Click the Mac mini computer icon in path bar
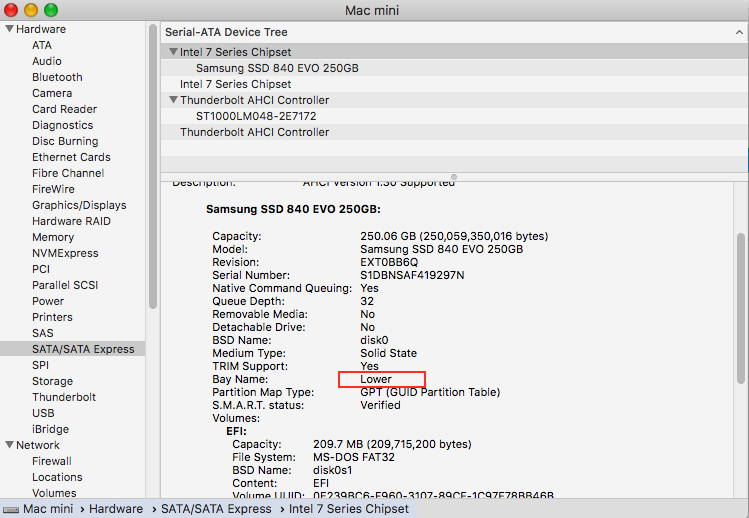Viewport: 749px width, 518px height. (11, 509)
